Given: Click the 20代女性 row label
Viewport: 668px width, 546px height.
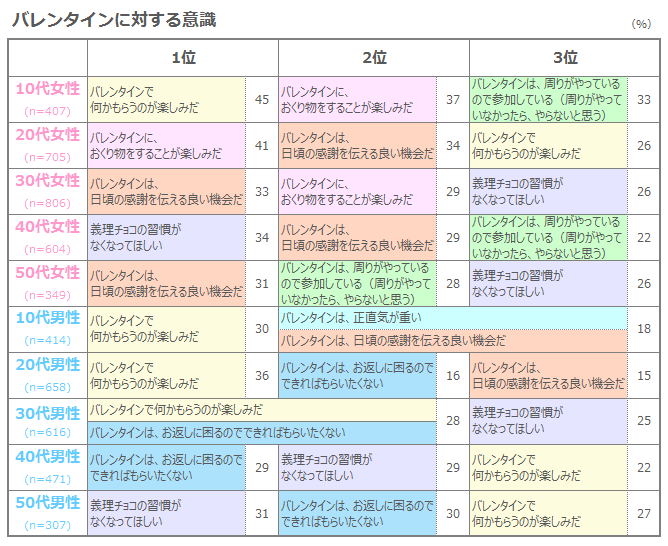Looking at the screenshot, I should point(48,135).
